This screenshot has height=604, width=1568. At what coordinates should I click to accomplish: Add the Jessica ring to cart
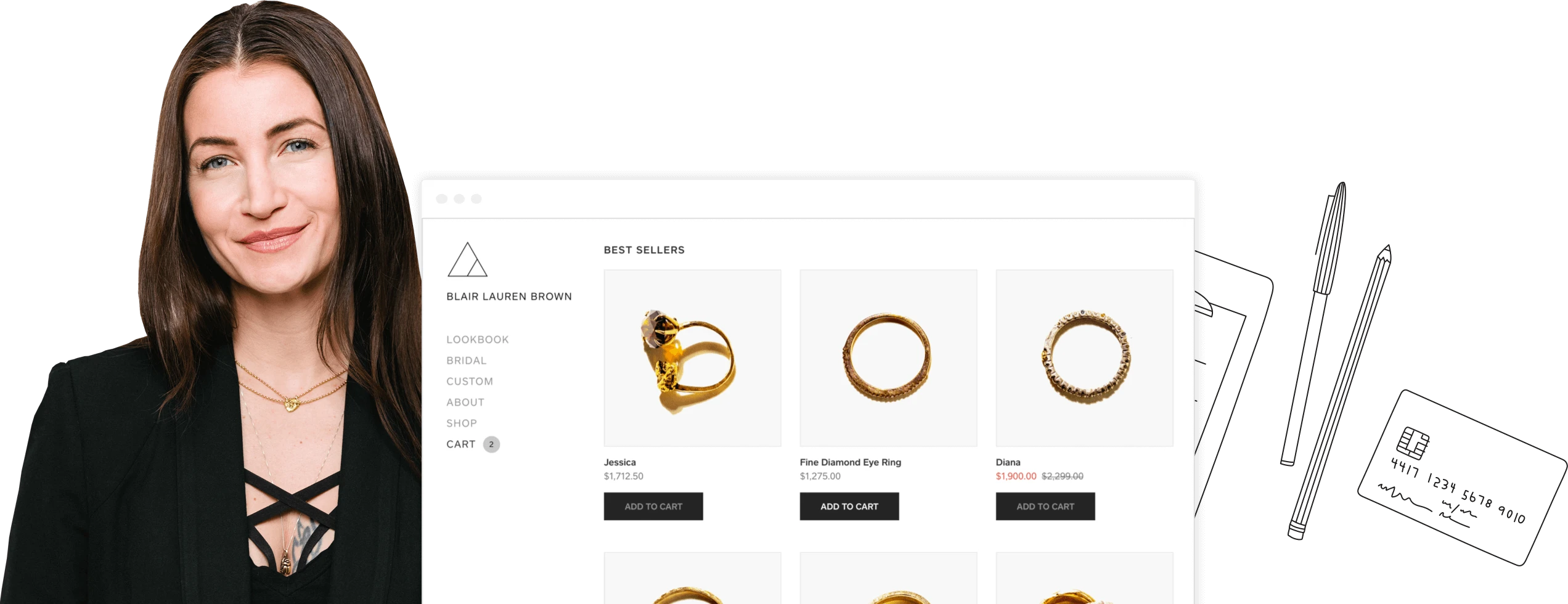click(x=653, y=506)
